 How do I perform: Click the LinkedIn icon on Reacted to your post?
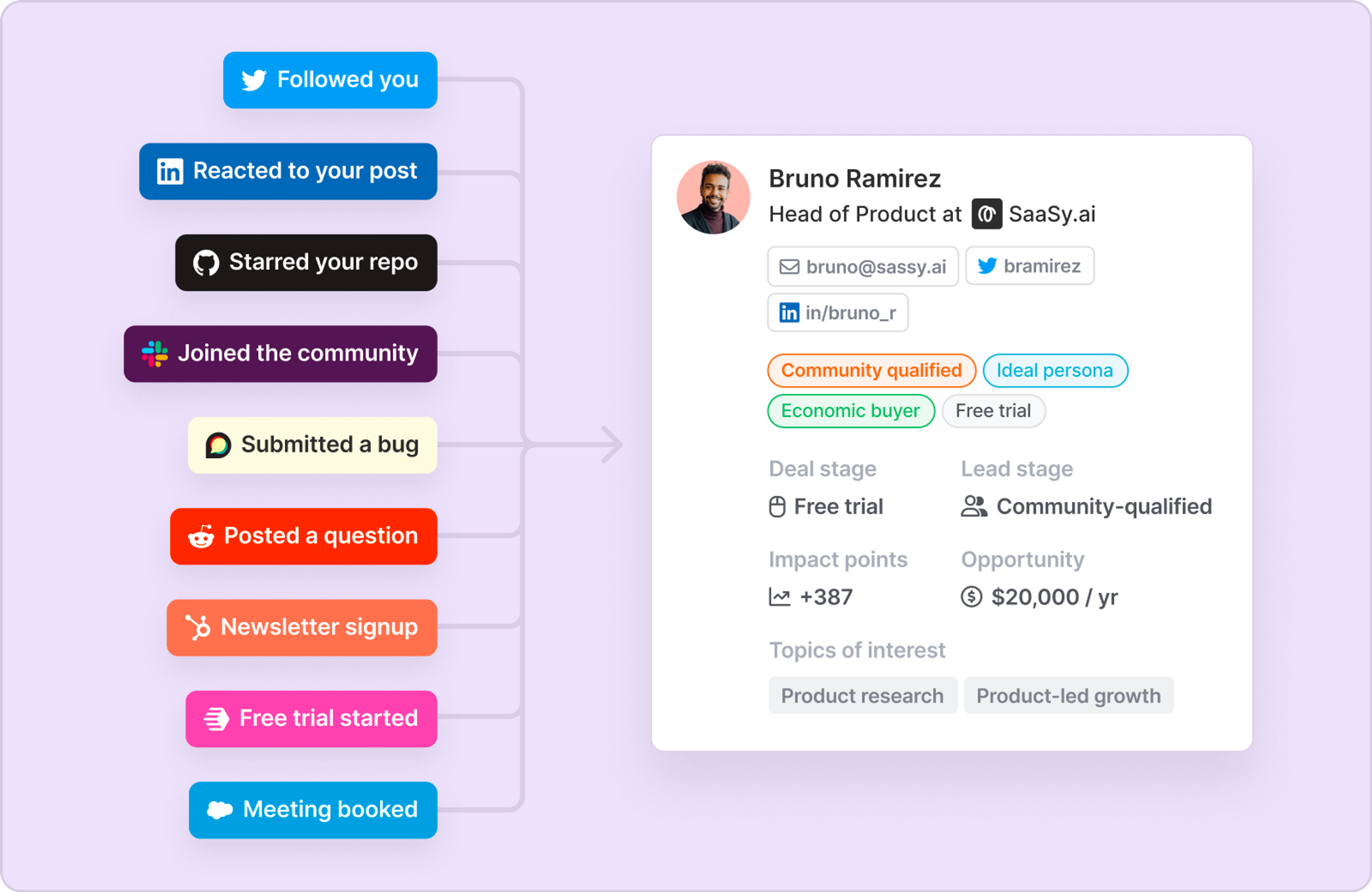tap(170, 171)
